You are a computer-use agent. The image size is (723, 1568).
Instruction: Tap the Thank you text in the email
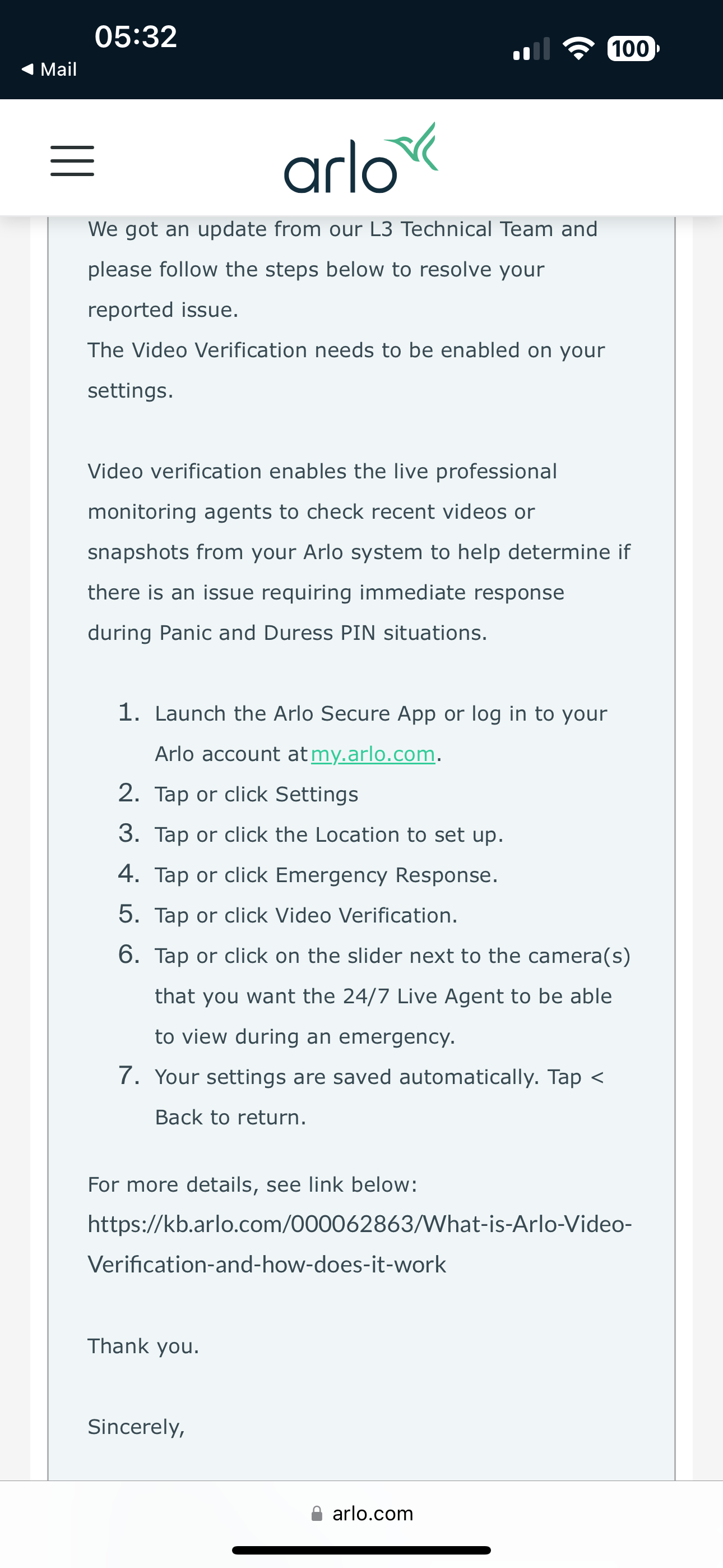pyautogui.click(x=143, y=1346)
